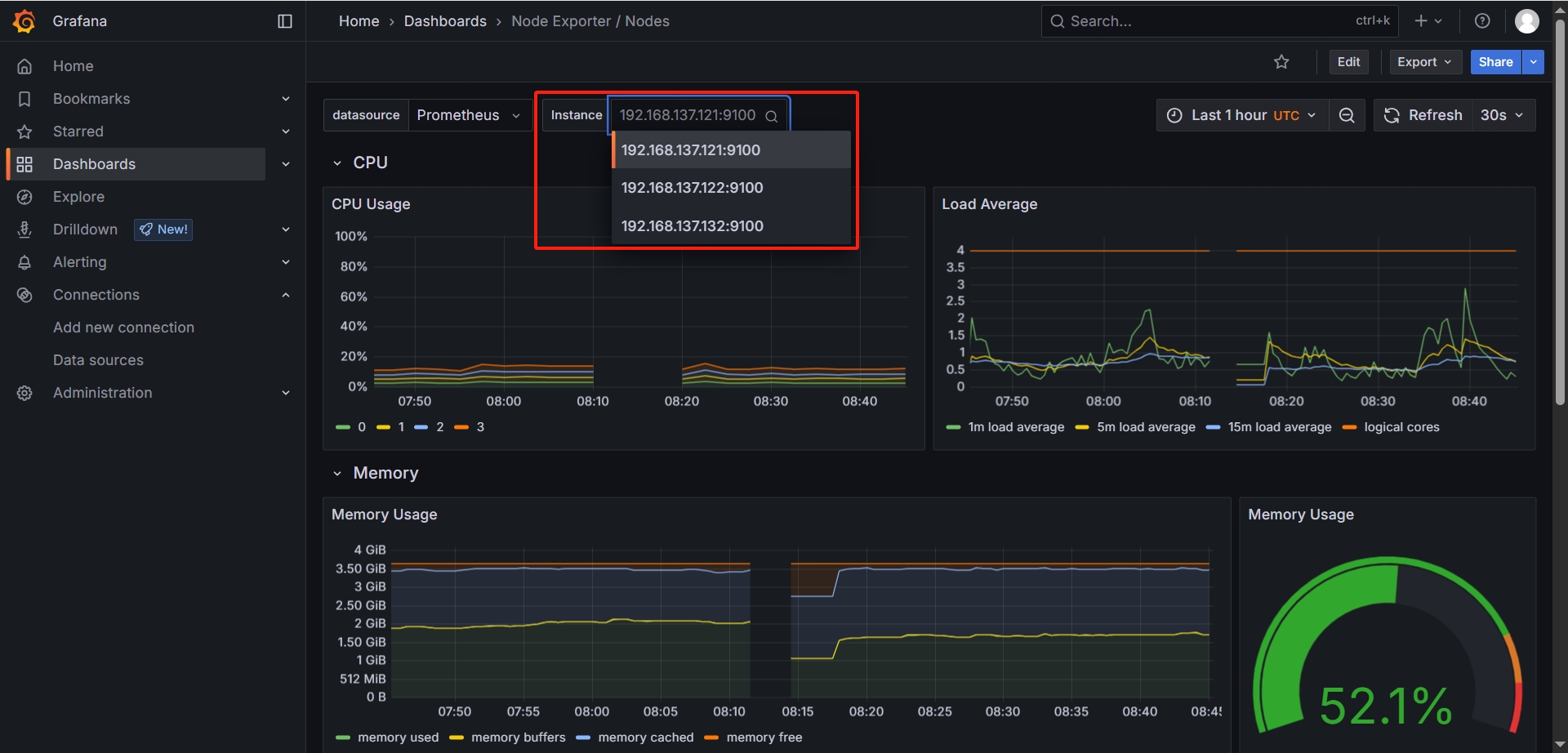Open Data sources in sidebar

(x=98, y=360)
